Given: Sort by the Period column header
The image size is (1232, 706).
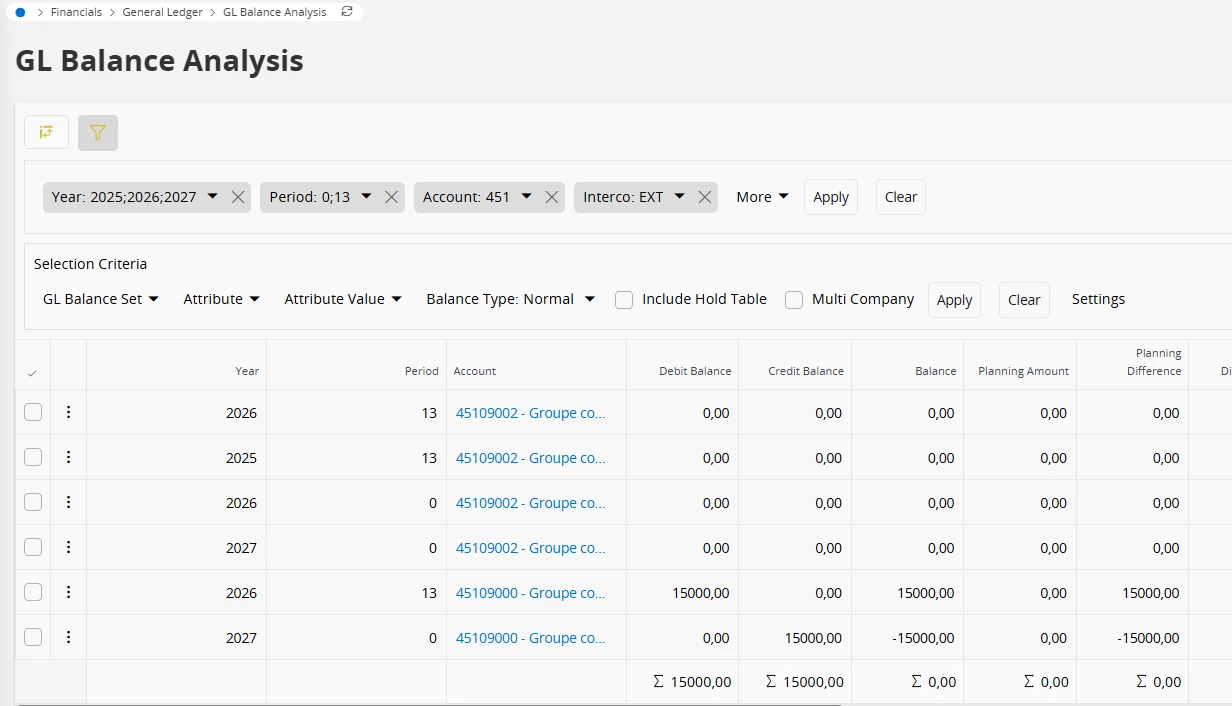Looking at the screenshot, I should 421,371.
